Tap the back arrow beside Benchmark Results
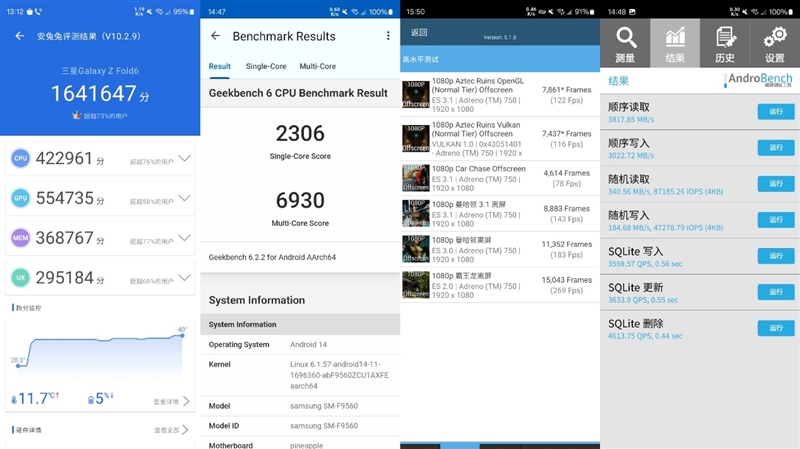This screenshot has height=449, width=800. pos(215,36)
